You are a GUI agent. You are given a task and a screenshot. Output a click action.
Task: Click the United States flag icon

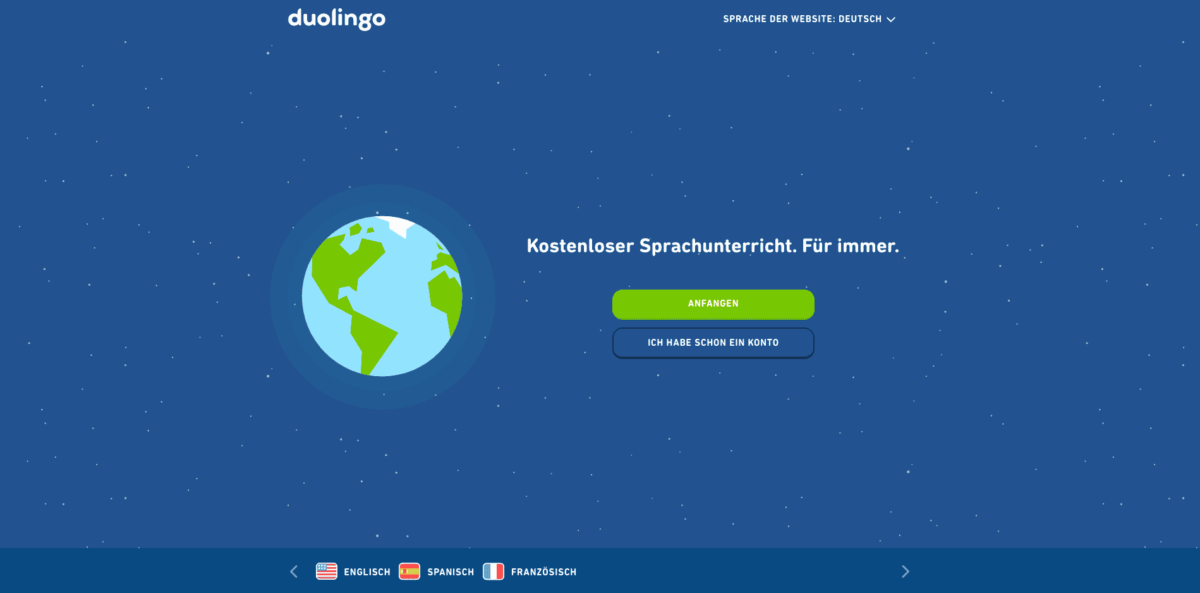(x=327, y=572)
